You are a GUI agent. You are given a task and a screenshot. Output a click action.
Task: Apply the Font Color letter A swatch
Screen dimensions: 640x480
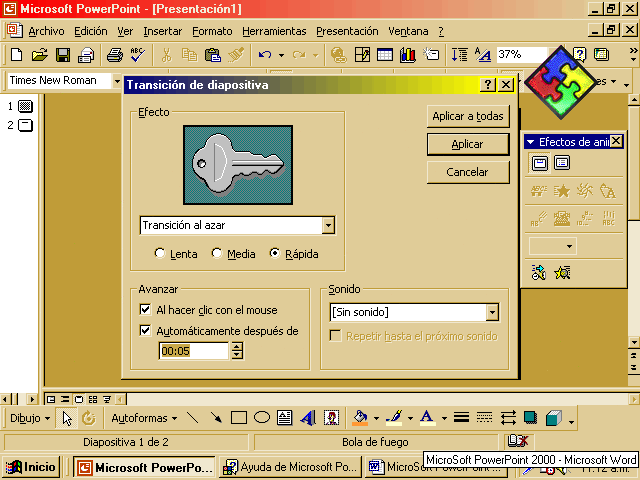click(427, 418)
